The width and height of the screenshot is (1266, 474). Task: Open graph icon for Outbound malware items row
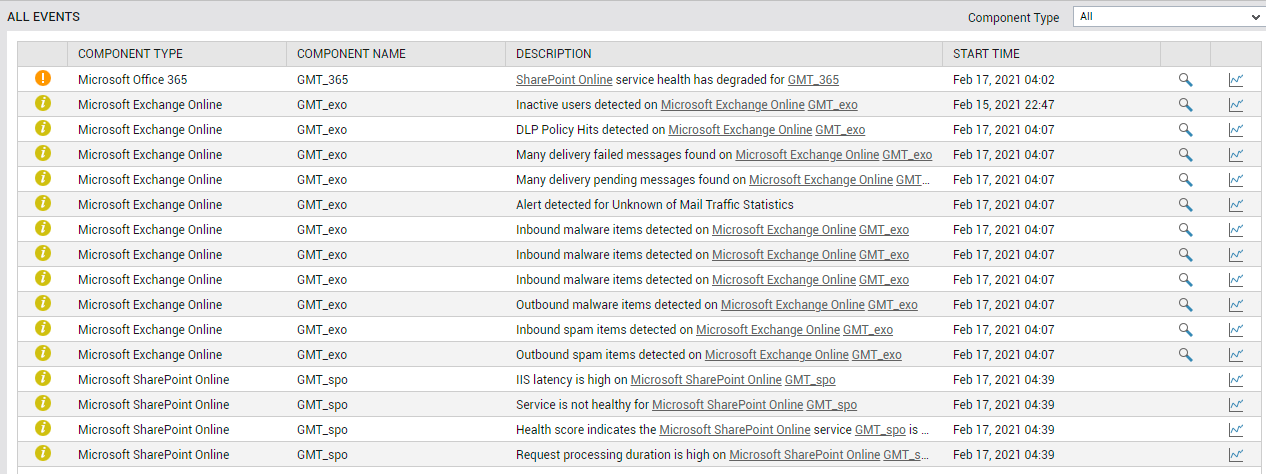click(x=1236, y=305)
